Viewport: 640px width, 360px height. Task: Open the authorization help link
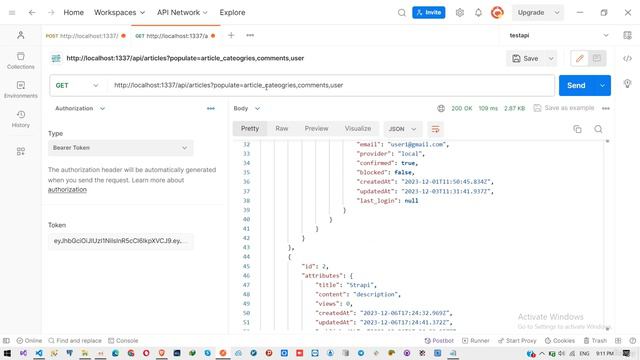tap(67, 190)
